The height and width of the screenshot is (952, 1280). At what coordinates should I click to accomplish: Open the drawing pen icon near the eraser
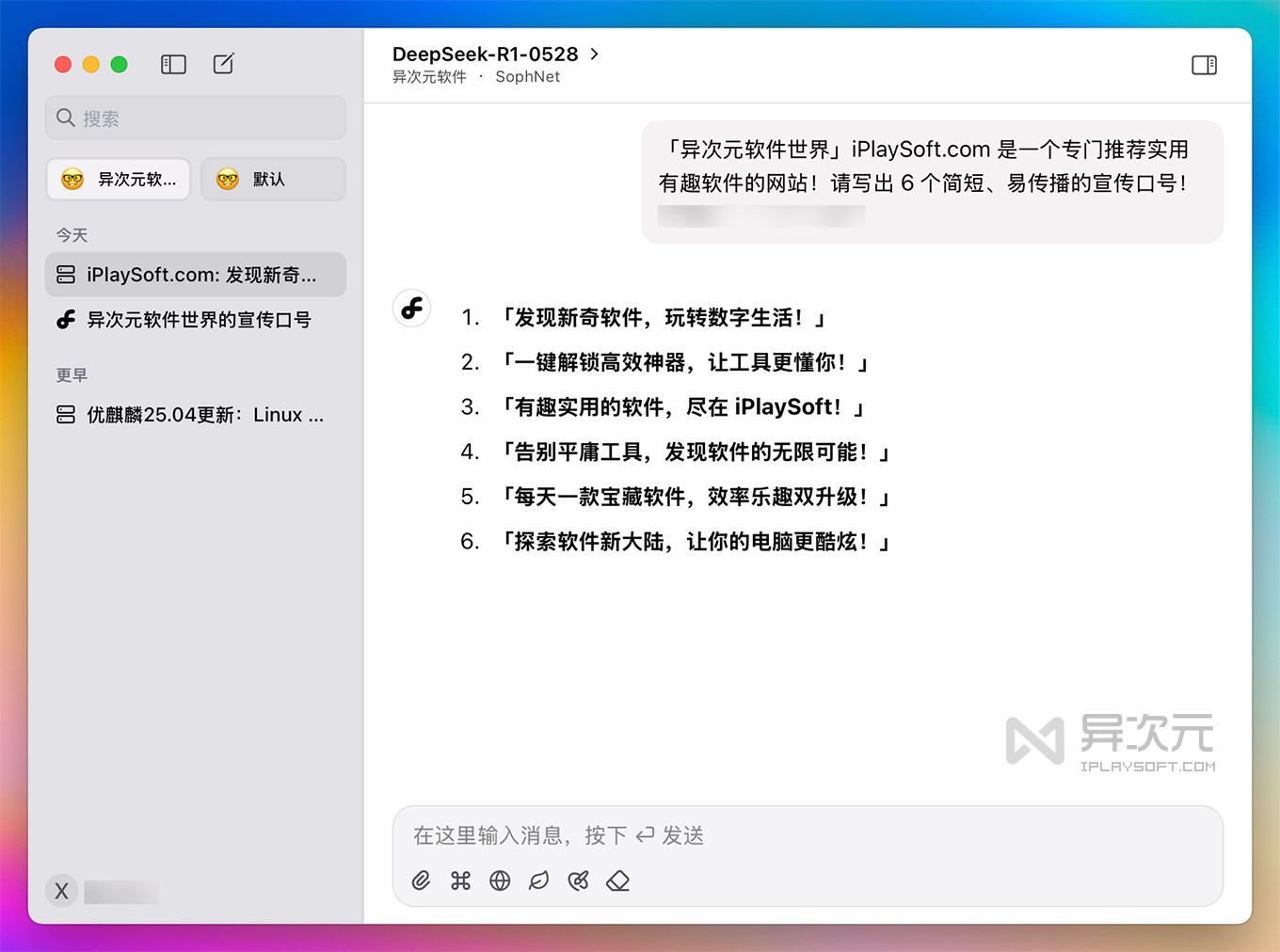(578, 881)
